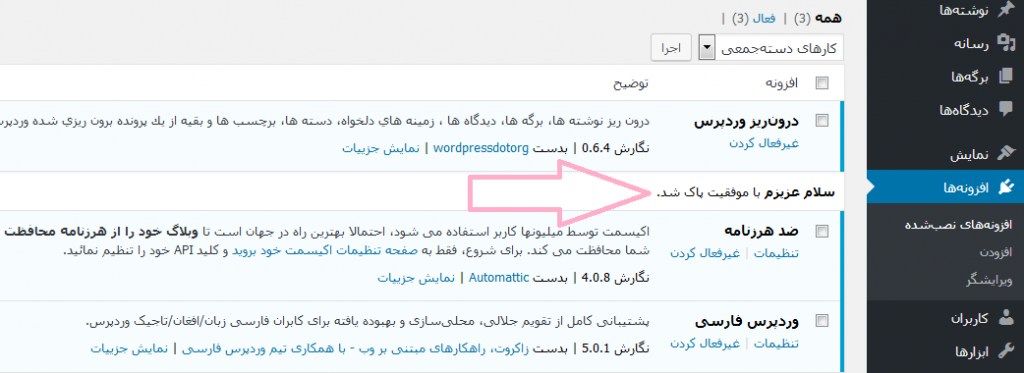The image size is (1024, 373).
Task: Open نمایش جزییات for درون‌ریز وردپرس
Action: (380, 148)
